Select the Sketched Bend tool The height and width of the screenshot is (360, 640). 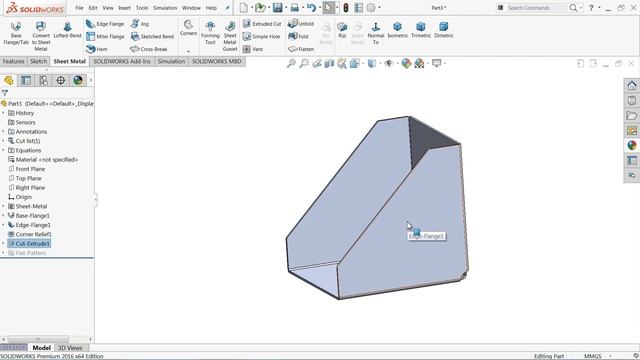[152, 36]
